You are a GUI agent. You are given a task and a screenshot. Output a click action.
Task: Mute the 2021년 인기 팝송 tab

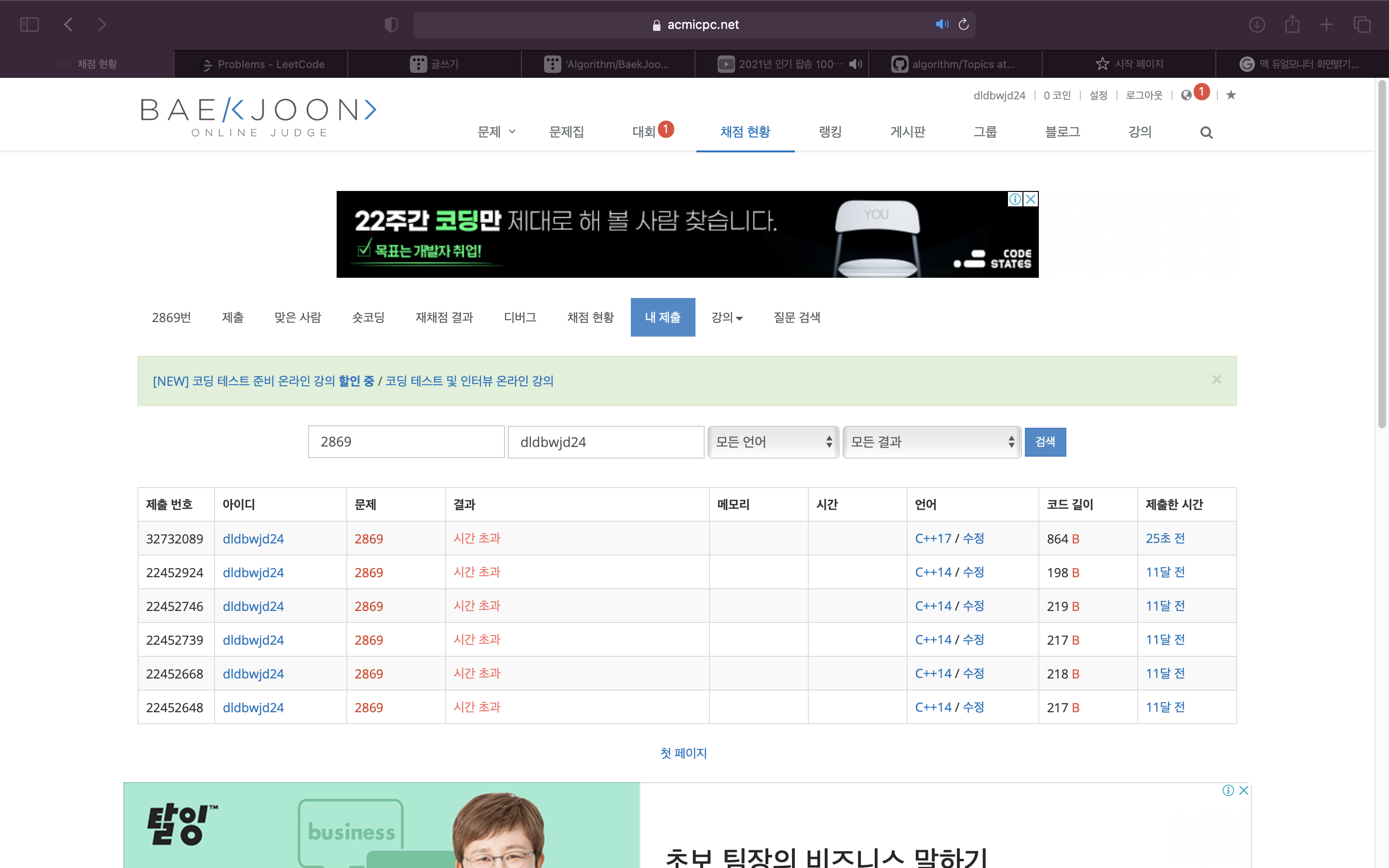(x=855, y=64)
